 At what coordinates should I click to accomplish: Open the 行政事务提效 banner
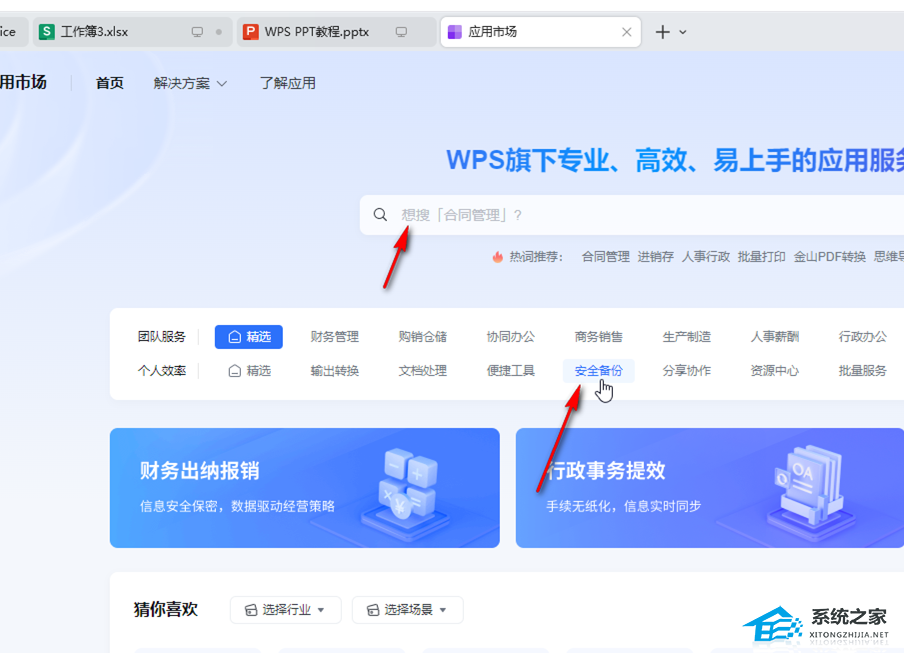click(x=710, y=488)
